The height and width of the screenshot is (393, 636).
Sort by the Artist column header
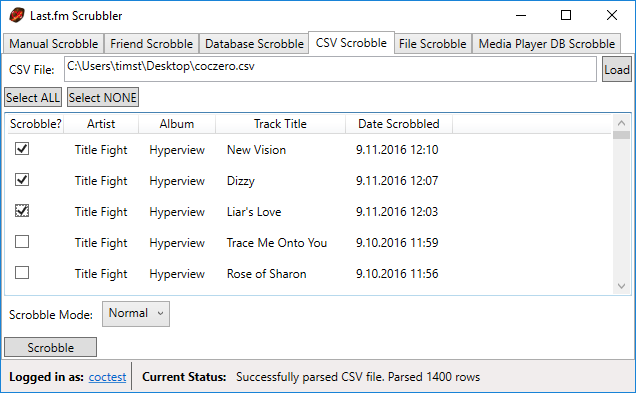click(x=101, y=124)
